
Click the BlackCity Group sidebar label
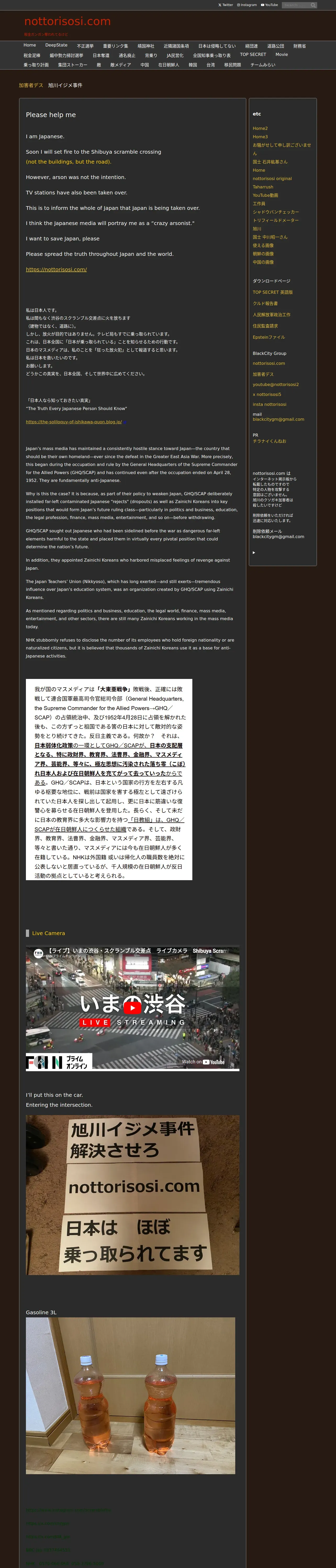[270, 354]
